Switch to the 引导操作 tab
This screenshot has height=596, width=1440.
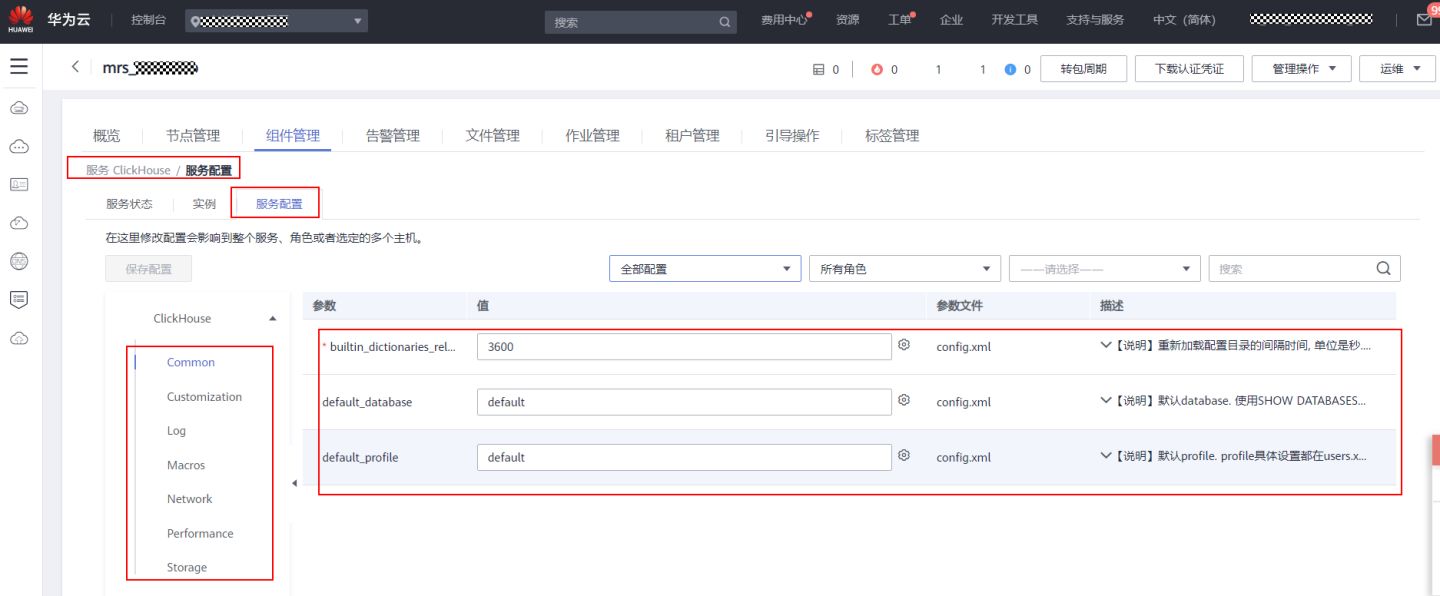pos(792,135)
